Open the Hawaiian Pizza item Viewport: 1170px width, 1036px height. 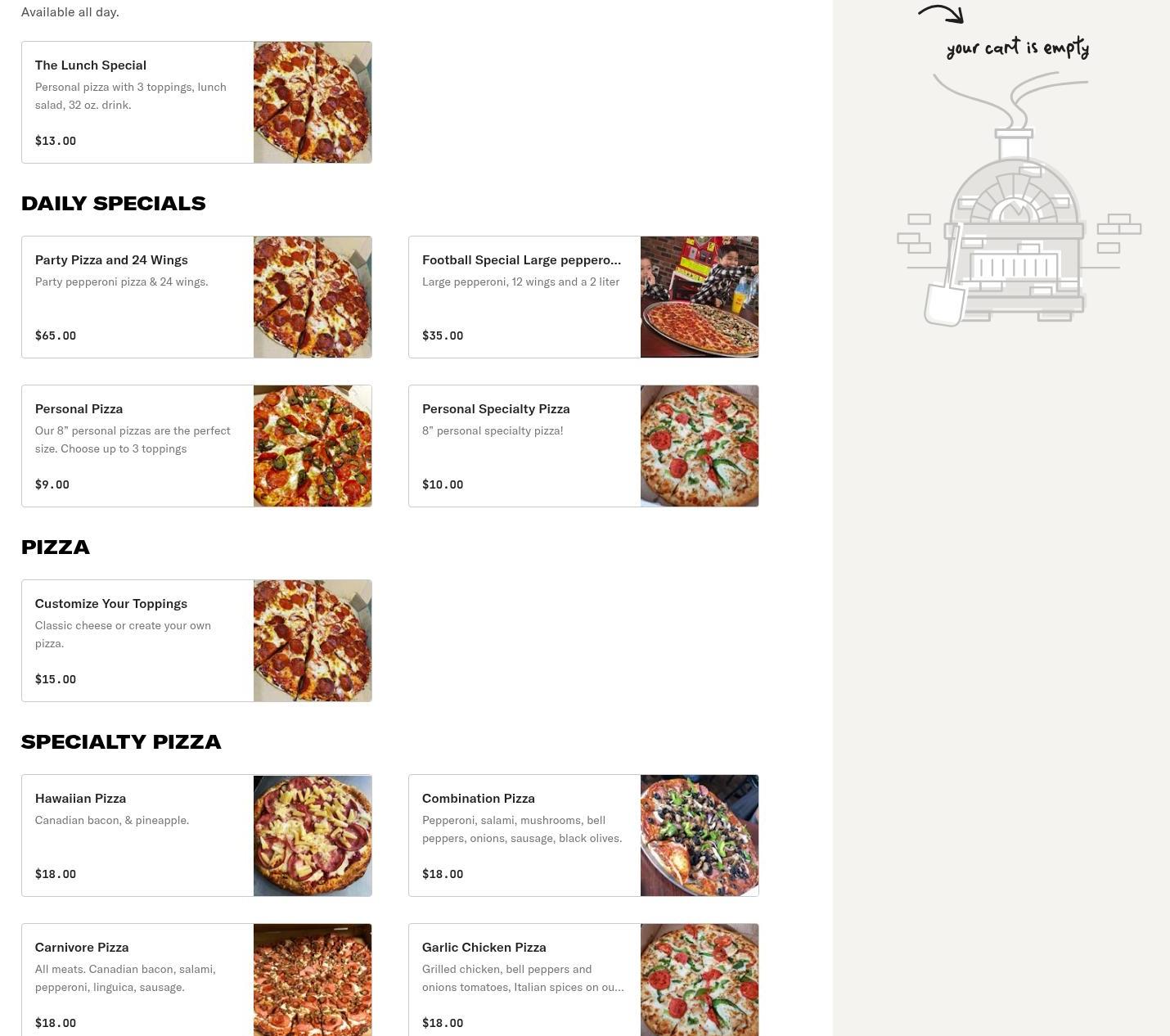[x=196, y=836]
